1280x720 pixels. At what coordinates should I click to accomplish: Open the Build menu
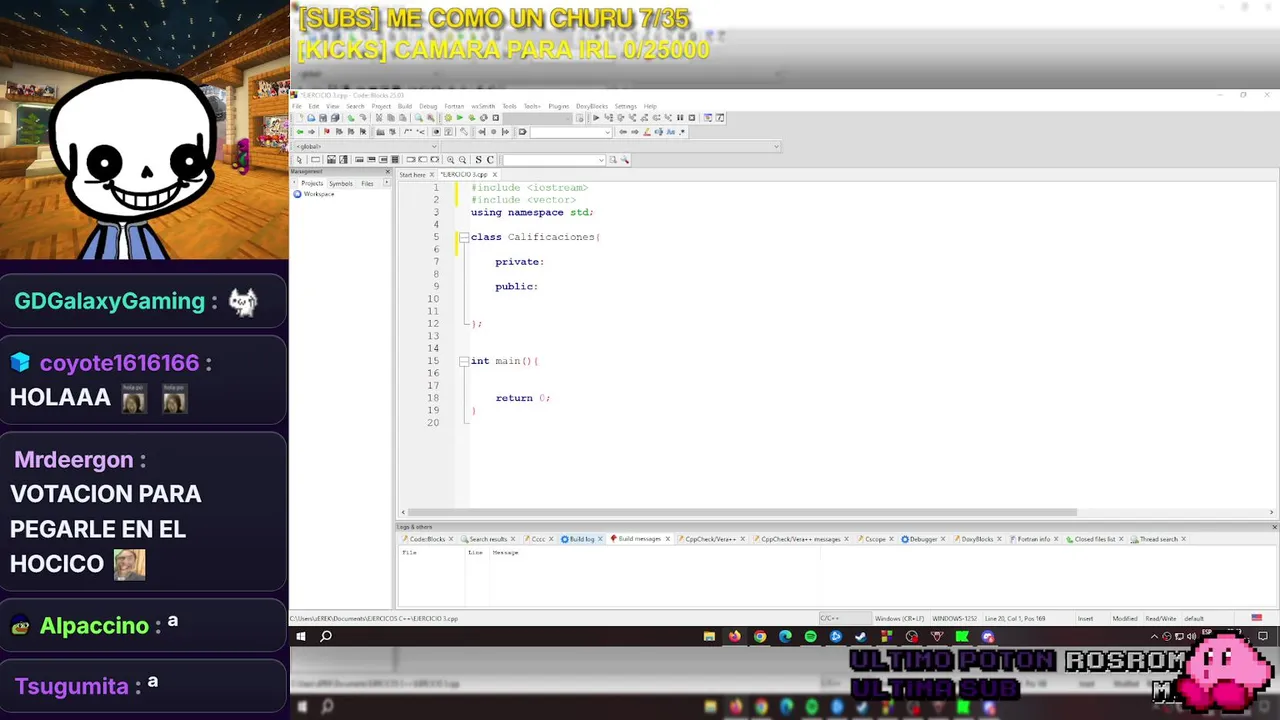[x=405, y=106]
